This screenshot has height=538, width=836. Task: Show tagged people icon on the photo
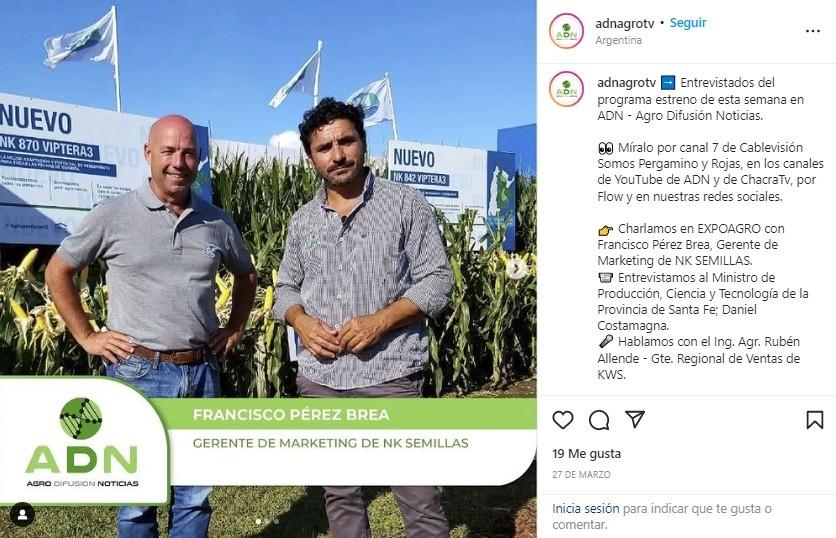[x=22, y=515]
